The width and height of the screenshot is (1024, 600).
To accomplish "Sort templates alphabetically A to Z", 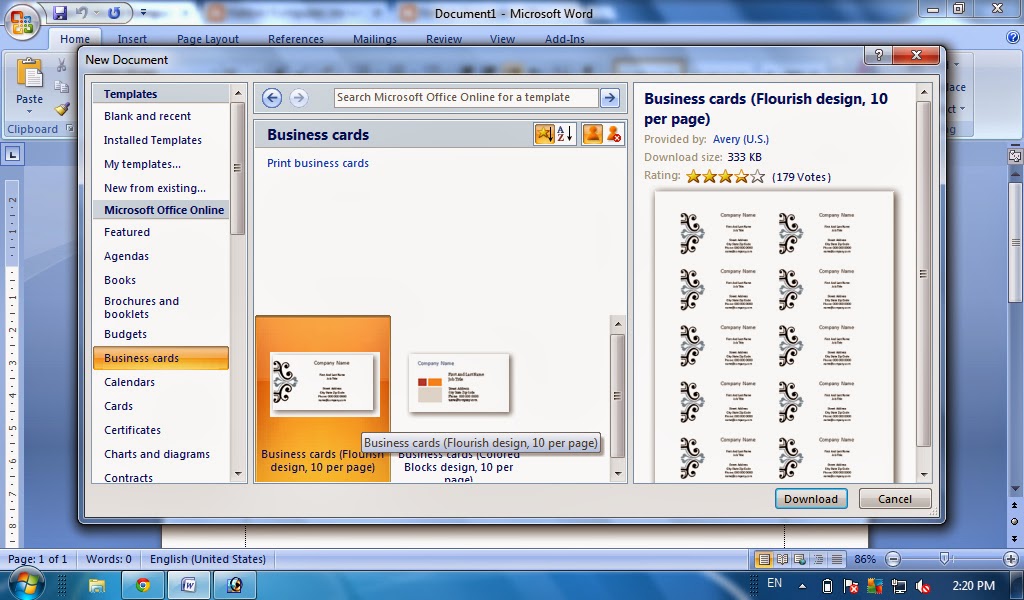I will tap(566, 134).
